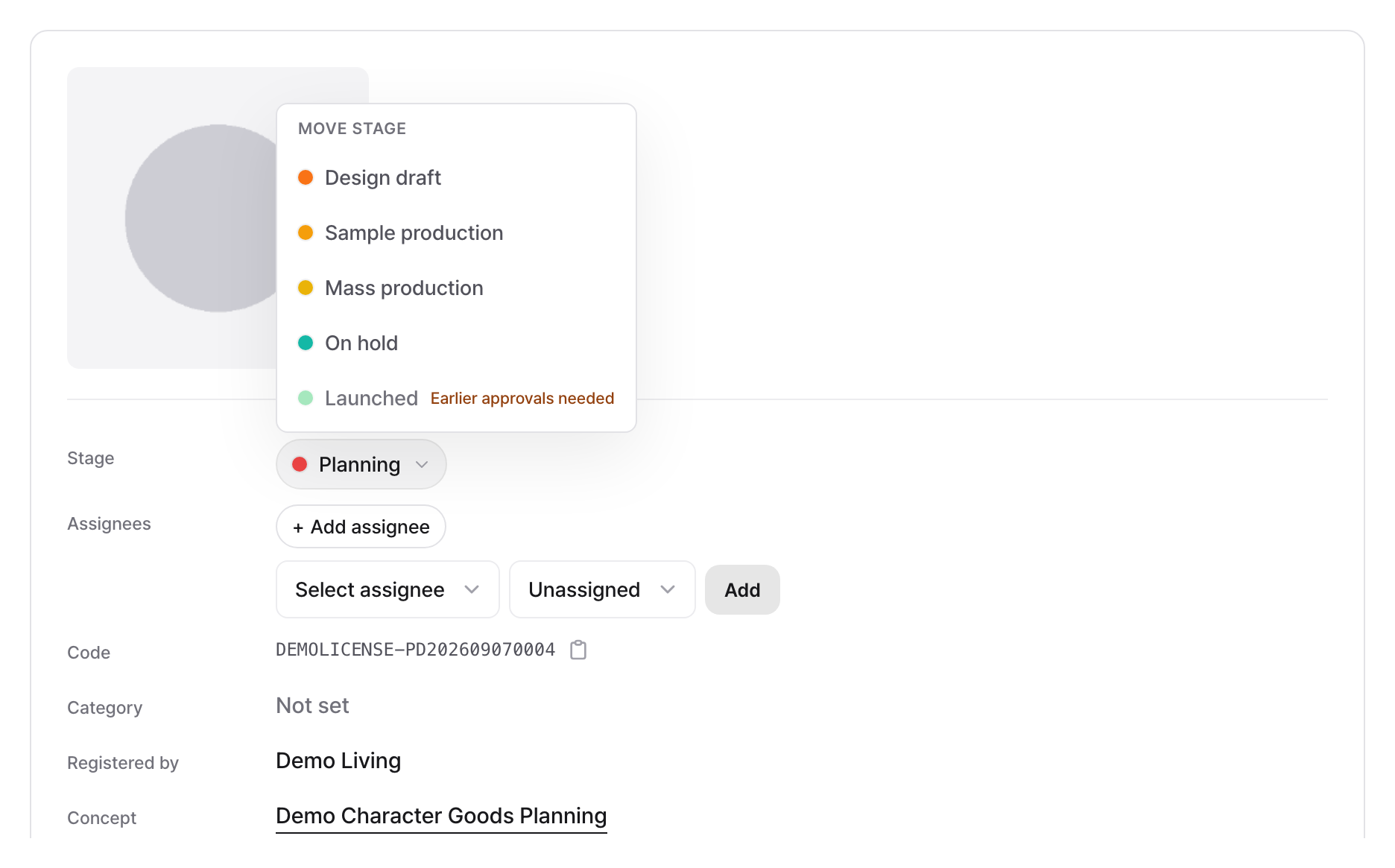Move to Mass production stage
Screen dimensions: 1395x868
pyautogui.click(x=456, y=288)
